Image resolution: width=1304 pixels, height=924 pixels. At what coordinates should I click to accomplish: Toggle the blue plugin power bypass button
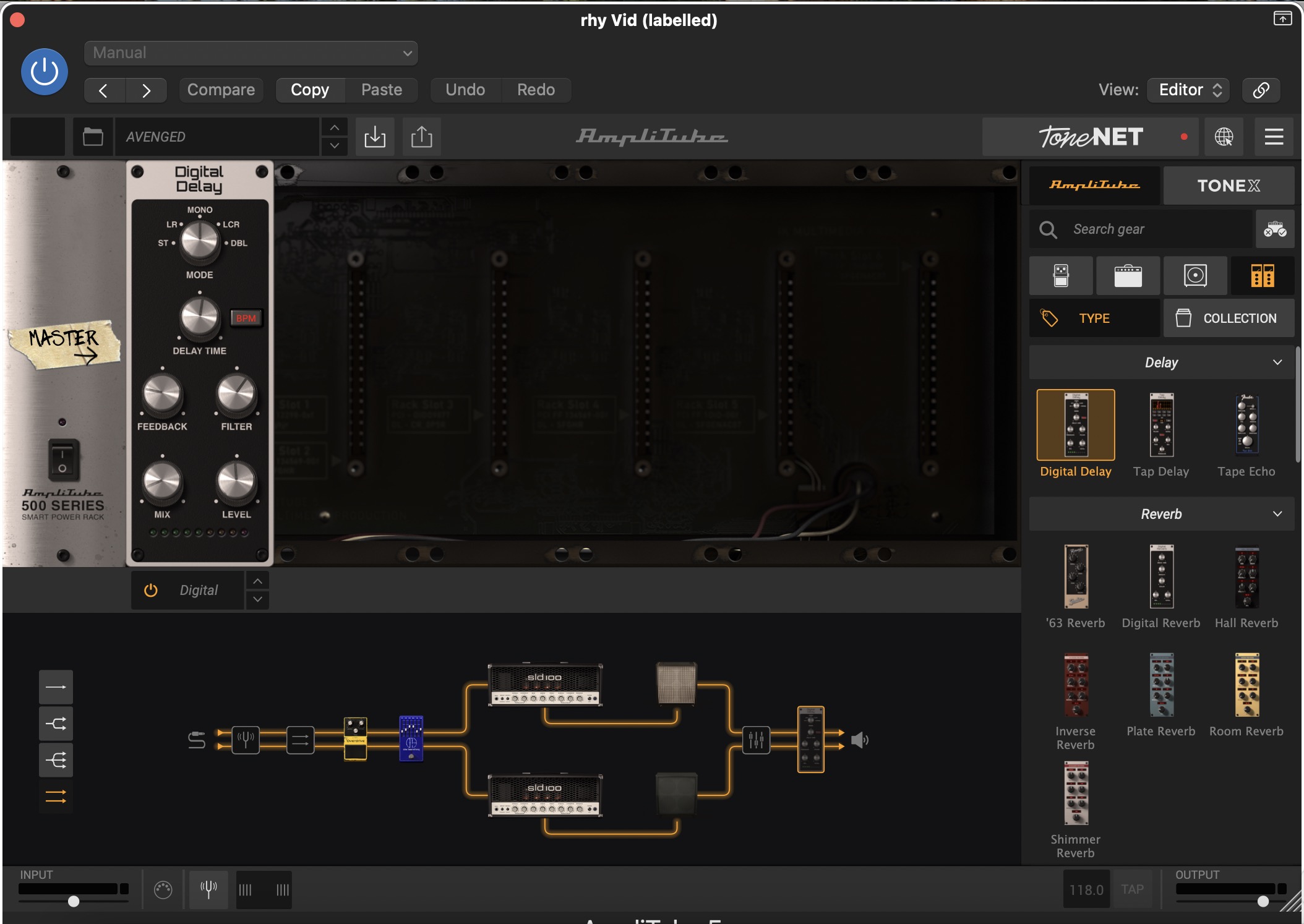click(x=45, y=72)
